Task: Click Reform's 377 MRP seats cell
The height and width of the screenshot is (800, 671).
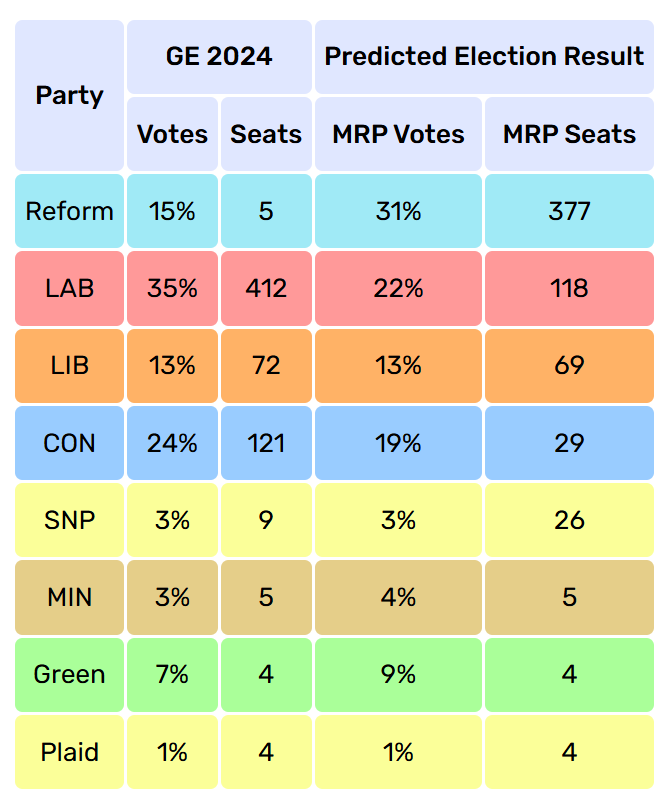Action: click(x=569, y=211)
